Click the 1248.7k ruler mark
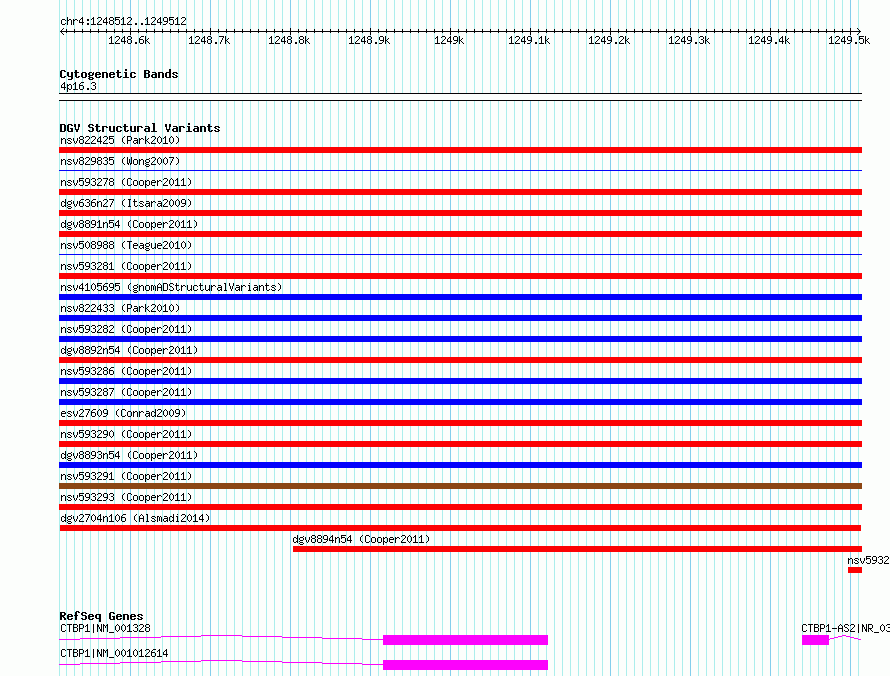The width and height of the screenshot is (890, 676). 209,40
